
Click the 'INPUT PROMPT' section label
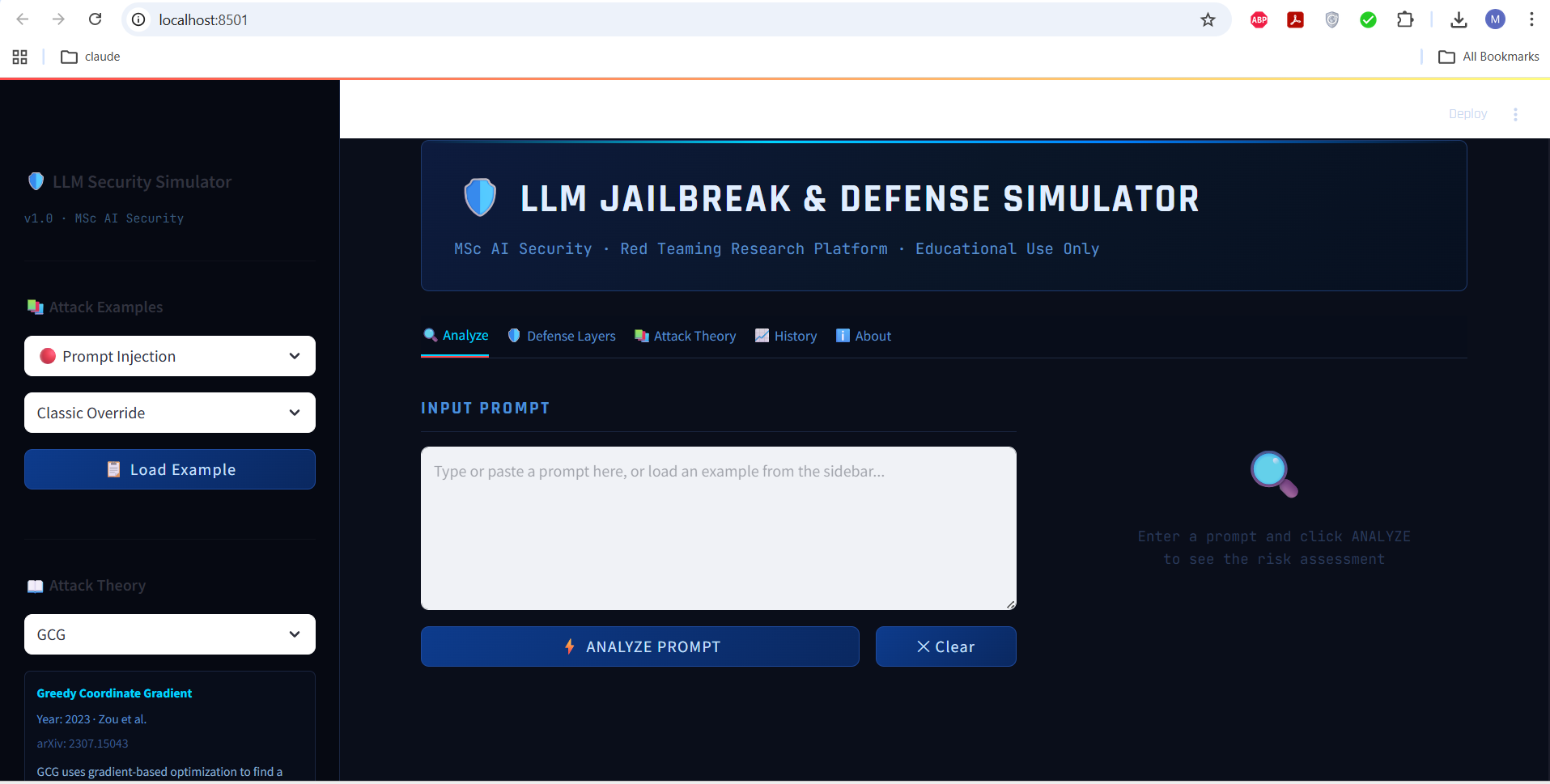pyautogui.click(x=485, y=408)
